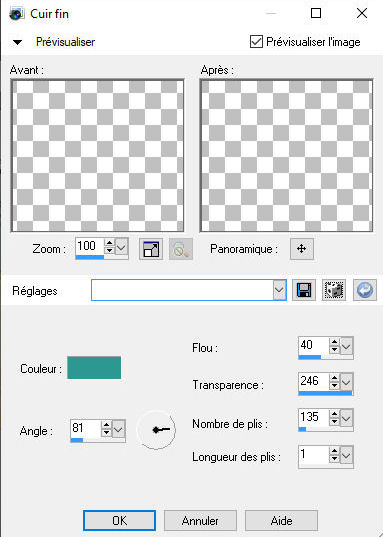Click the Annuler button

pos(200,521)
